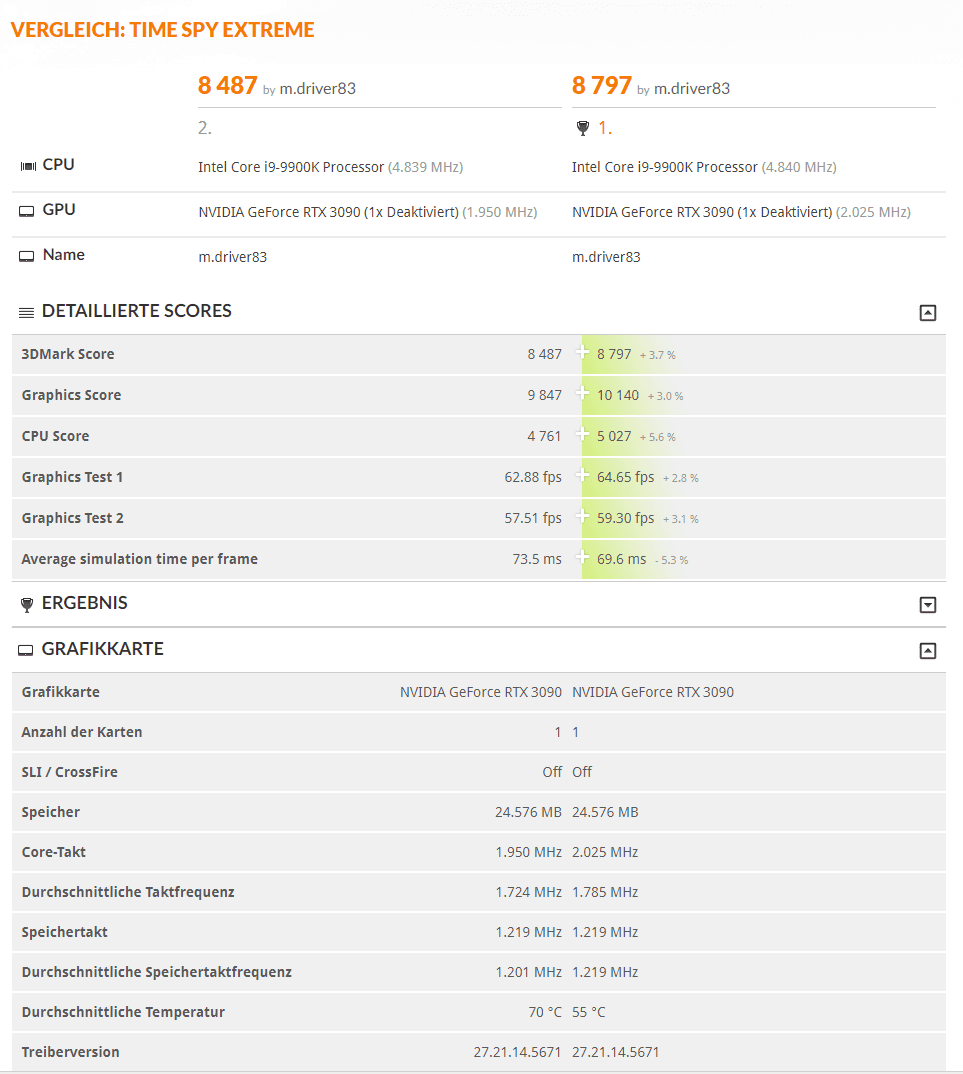Click the 64.65 fps value

625,477
